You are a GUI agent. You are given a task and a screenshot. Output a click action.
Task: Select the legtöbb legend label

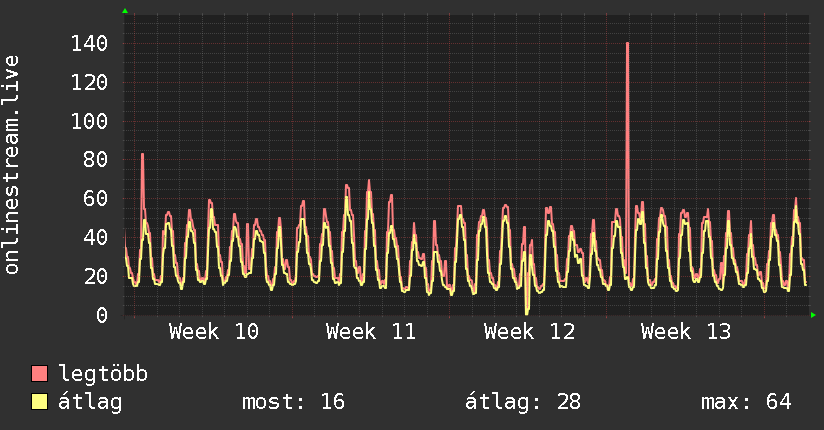click(x=103, y=373)
